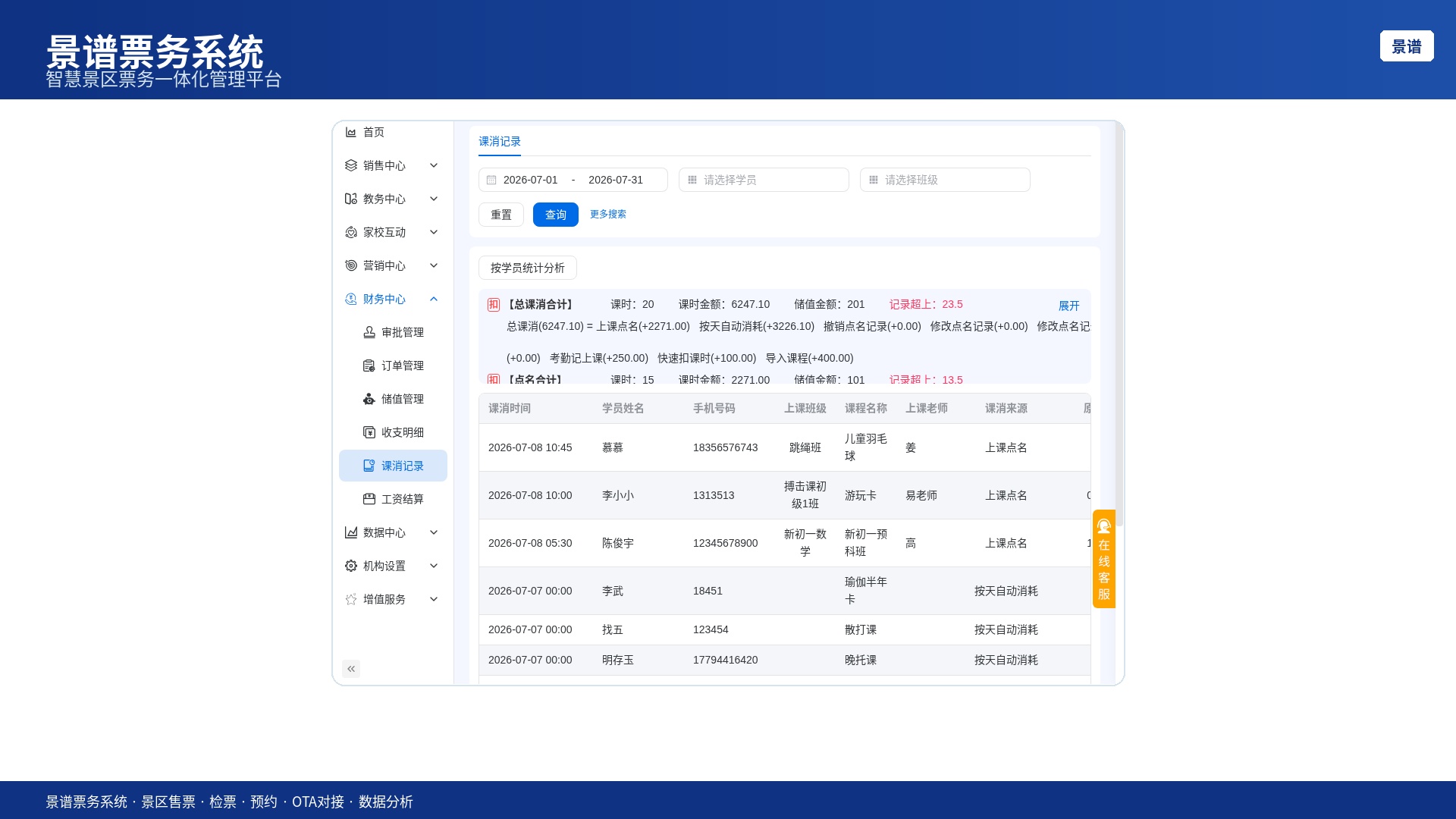
Task: Select the 课消记录 tab
Action: coord(500,142)
